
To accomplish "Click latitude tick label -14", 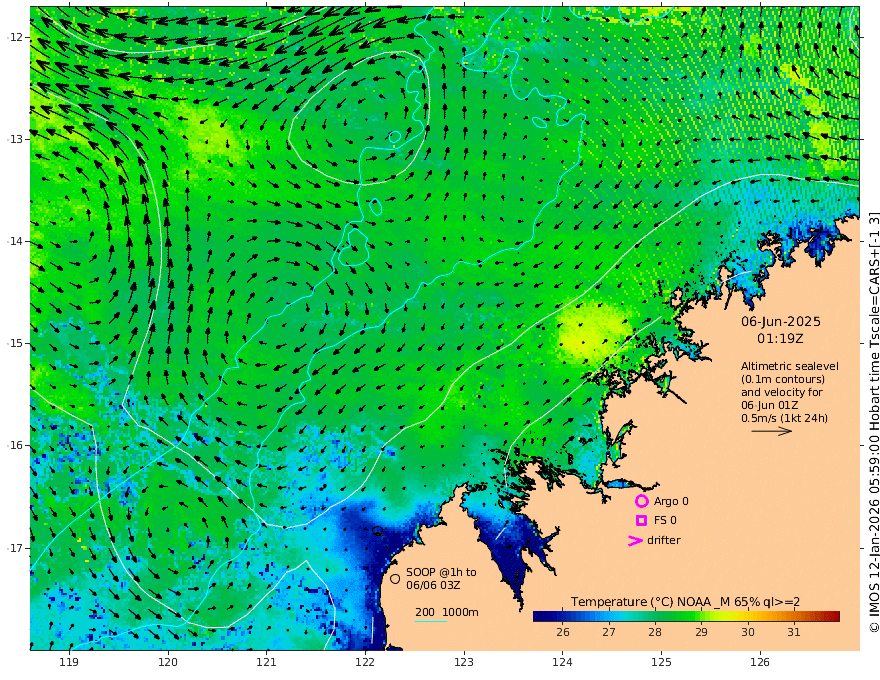I will coord(15,241).
